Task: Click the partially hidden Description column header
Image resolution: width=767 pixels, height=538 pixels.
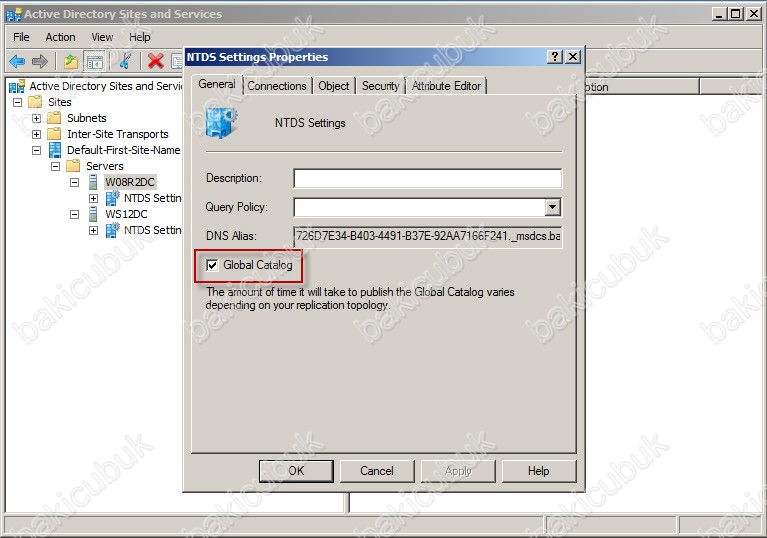Action: tap(642, 87)
